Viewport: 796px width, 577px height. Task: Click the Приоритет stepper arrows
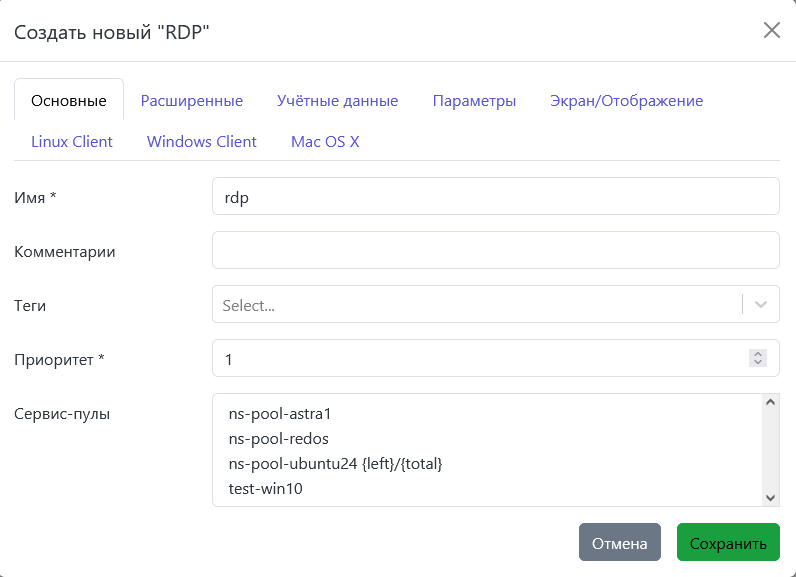click(x=758, y=358)
